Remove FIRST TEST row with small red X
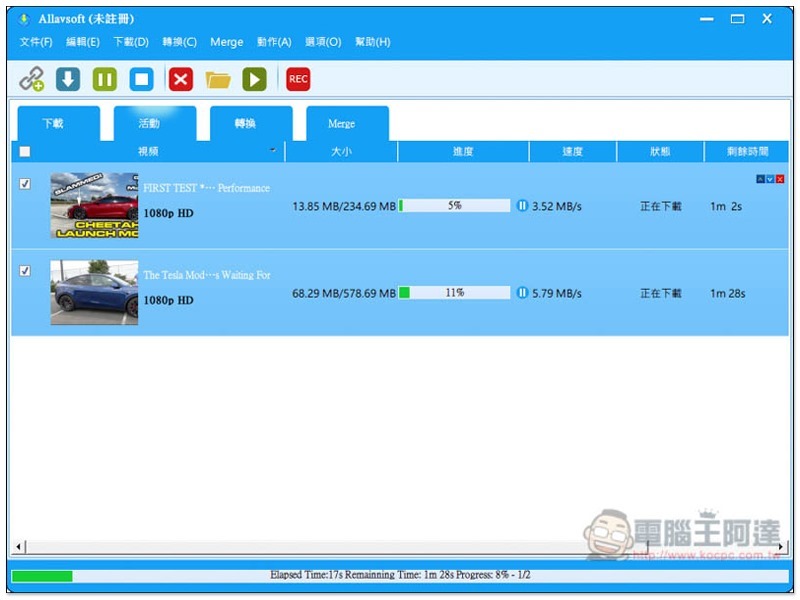 pos(780,179)
